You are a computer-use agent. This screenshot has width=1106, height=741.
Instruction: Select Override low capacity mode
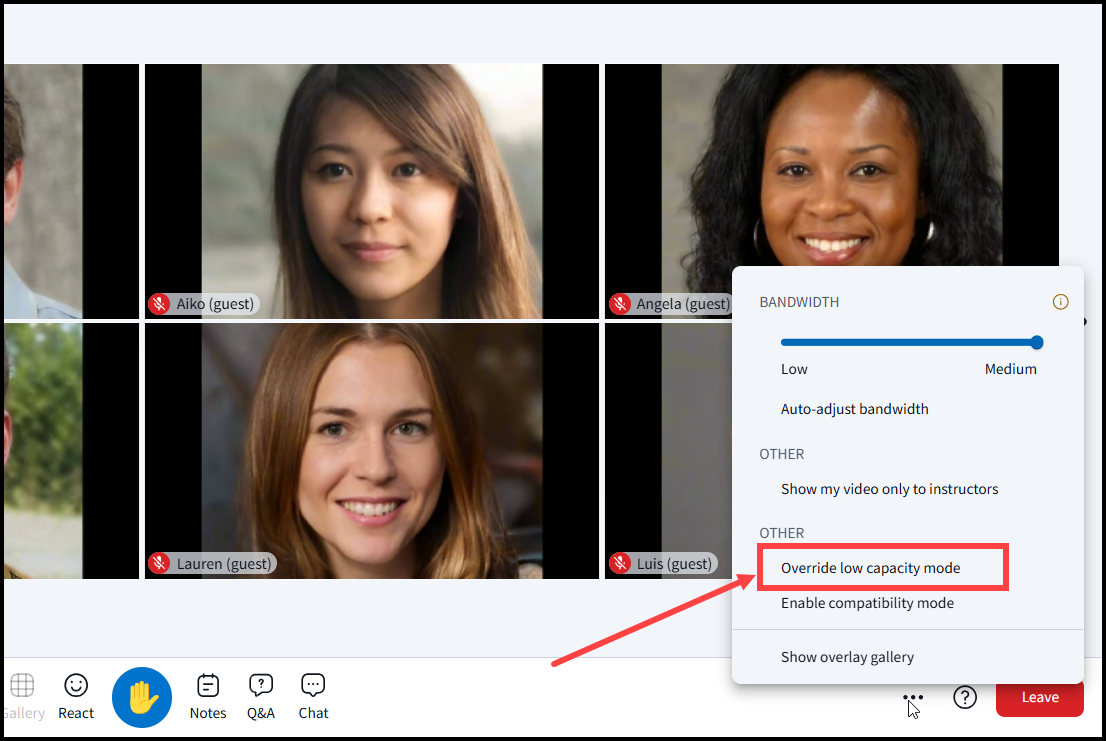(870, 568)
